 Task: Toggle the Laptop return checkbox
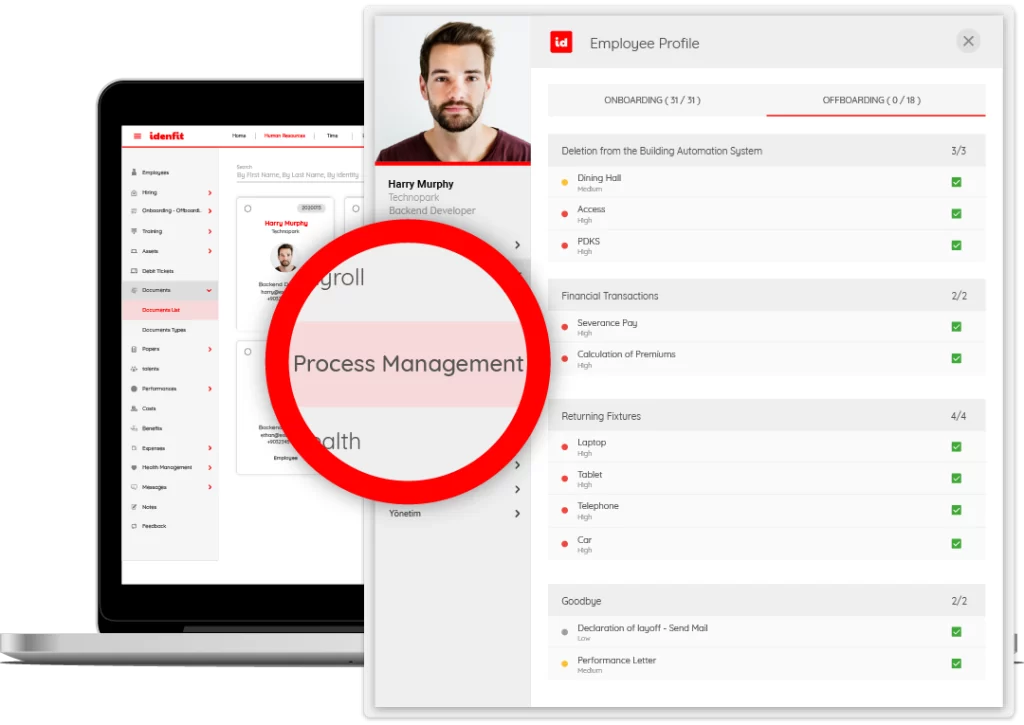956,447
